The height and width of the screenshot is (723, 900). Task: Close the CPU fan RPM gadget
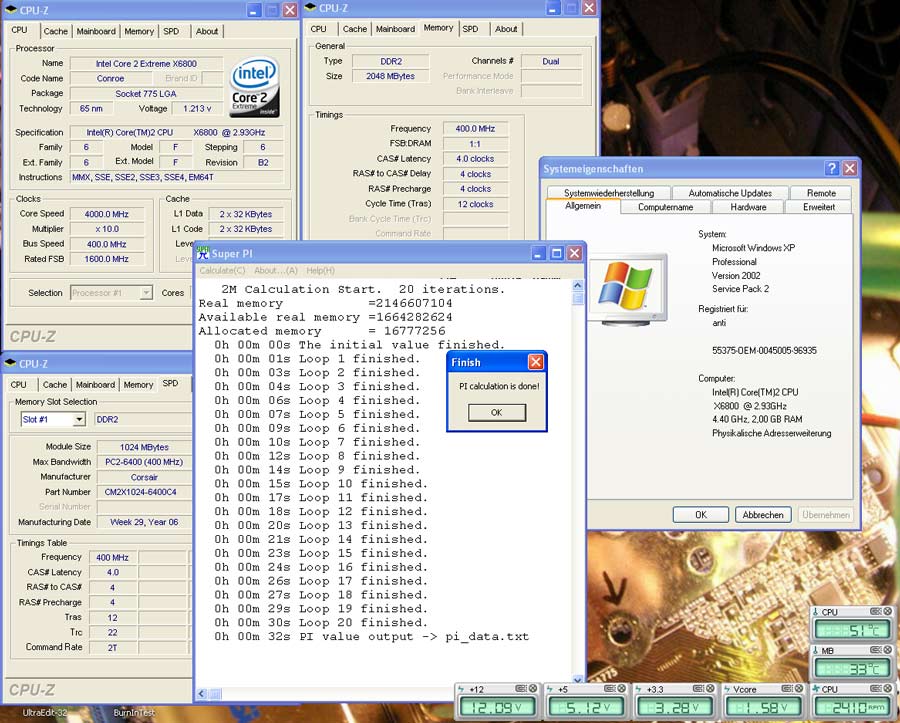(x=888, y=689)
